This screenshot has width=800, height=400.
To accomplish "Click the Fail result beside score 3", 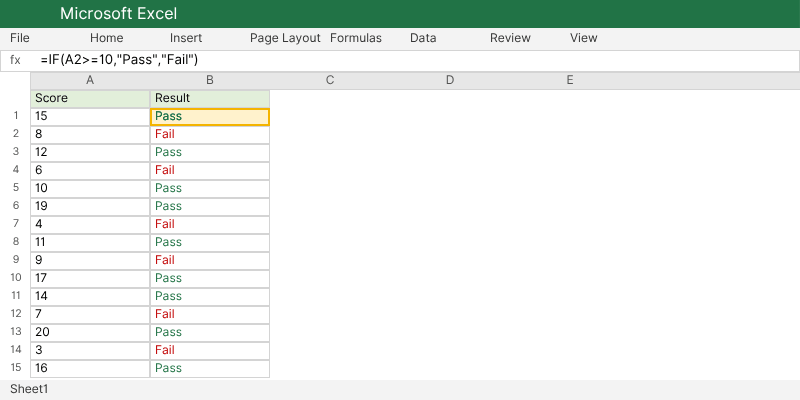I will [210, 351].
